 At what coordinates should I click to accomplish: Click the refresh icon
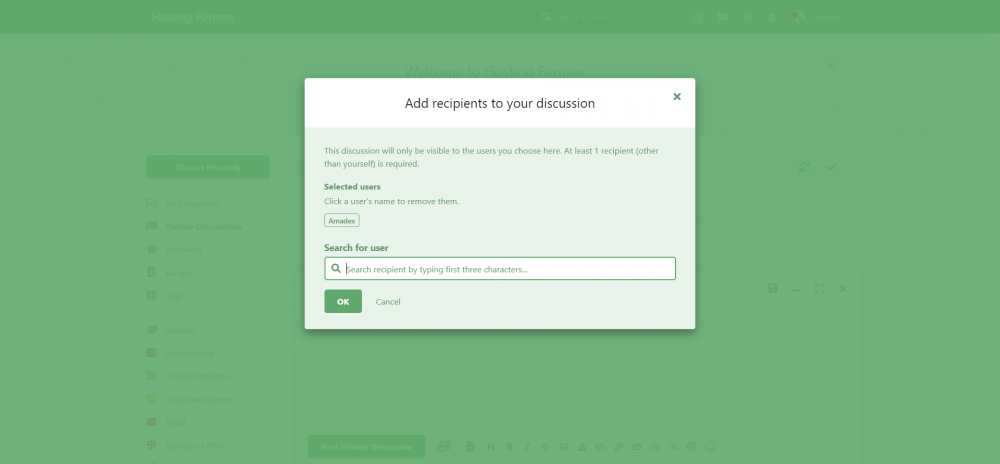coord(804,167)
